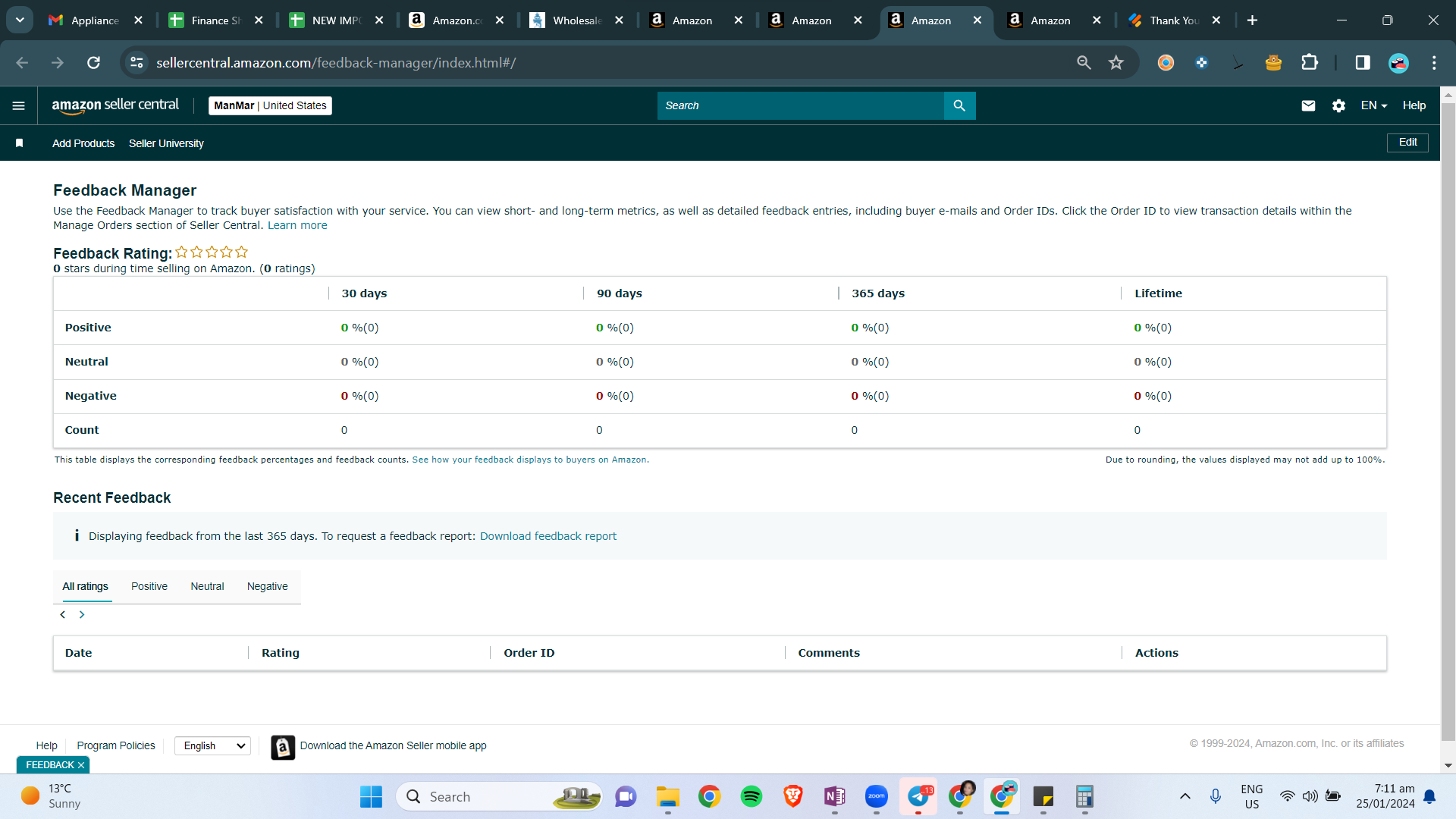Select the Negative feedback tab
This screenshot has width=1456, height=819.
pos(267,586)
